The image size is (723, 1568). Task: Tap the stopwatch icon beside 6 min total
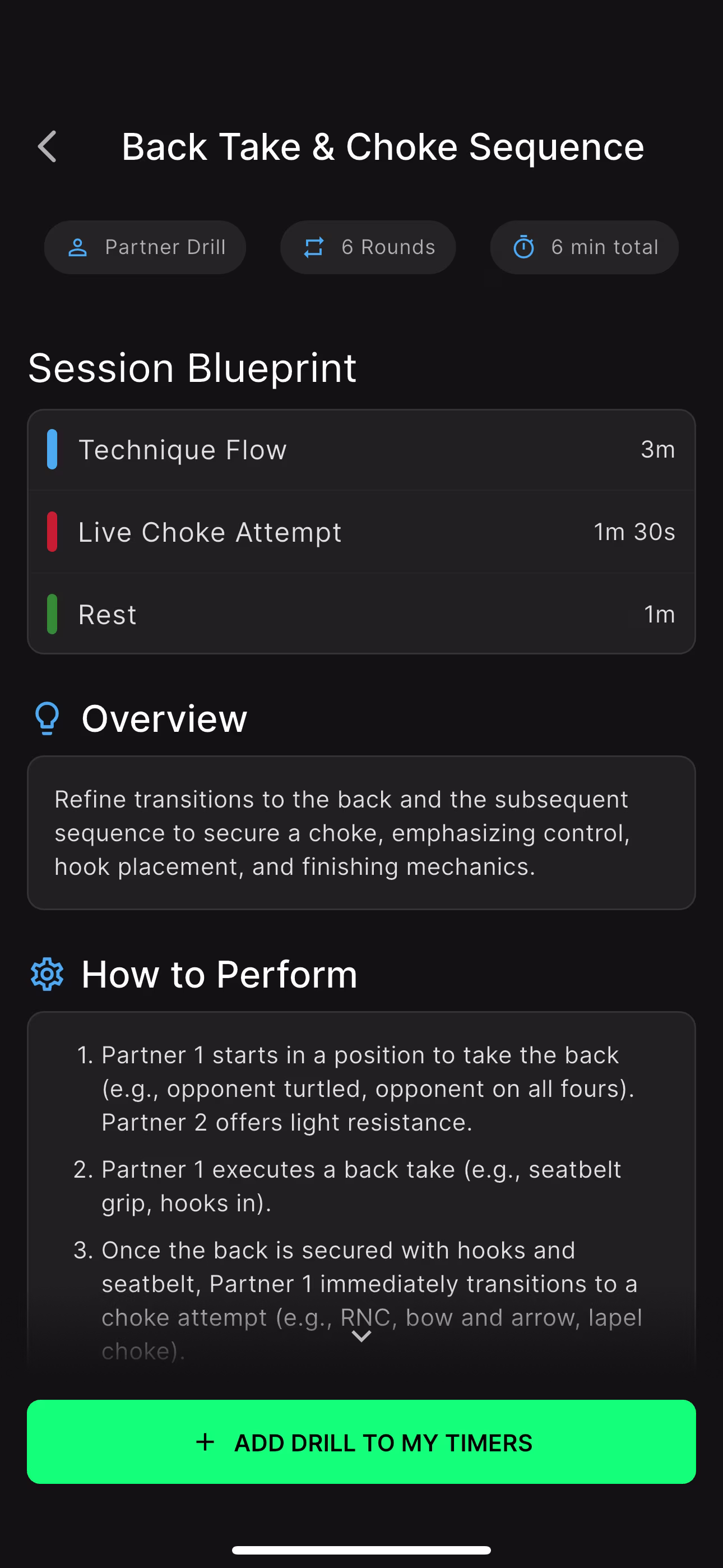tap(523, 248)
